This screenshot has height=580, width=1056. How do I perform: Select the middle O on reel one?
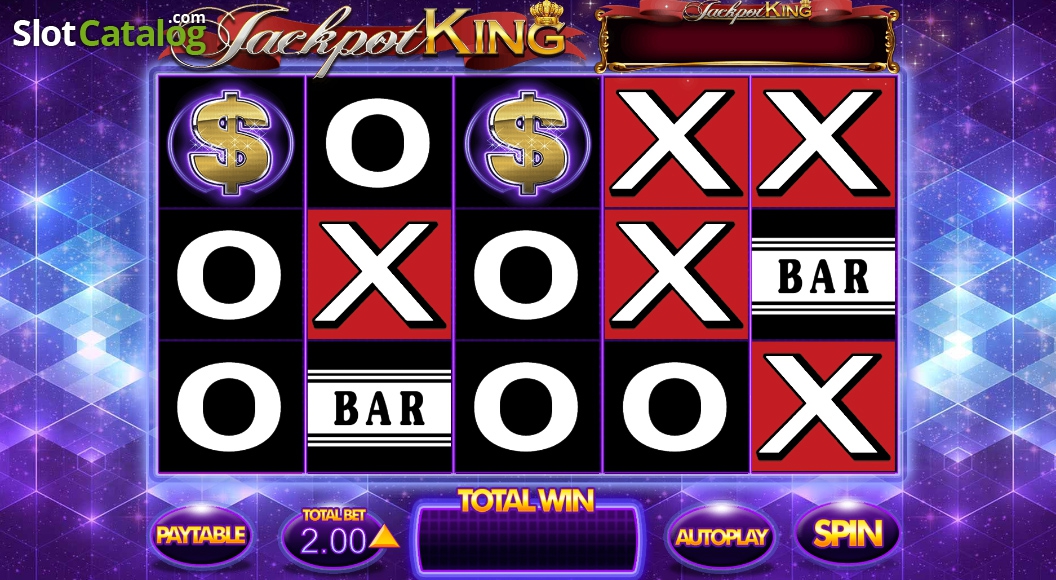pos(230,274)
